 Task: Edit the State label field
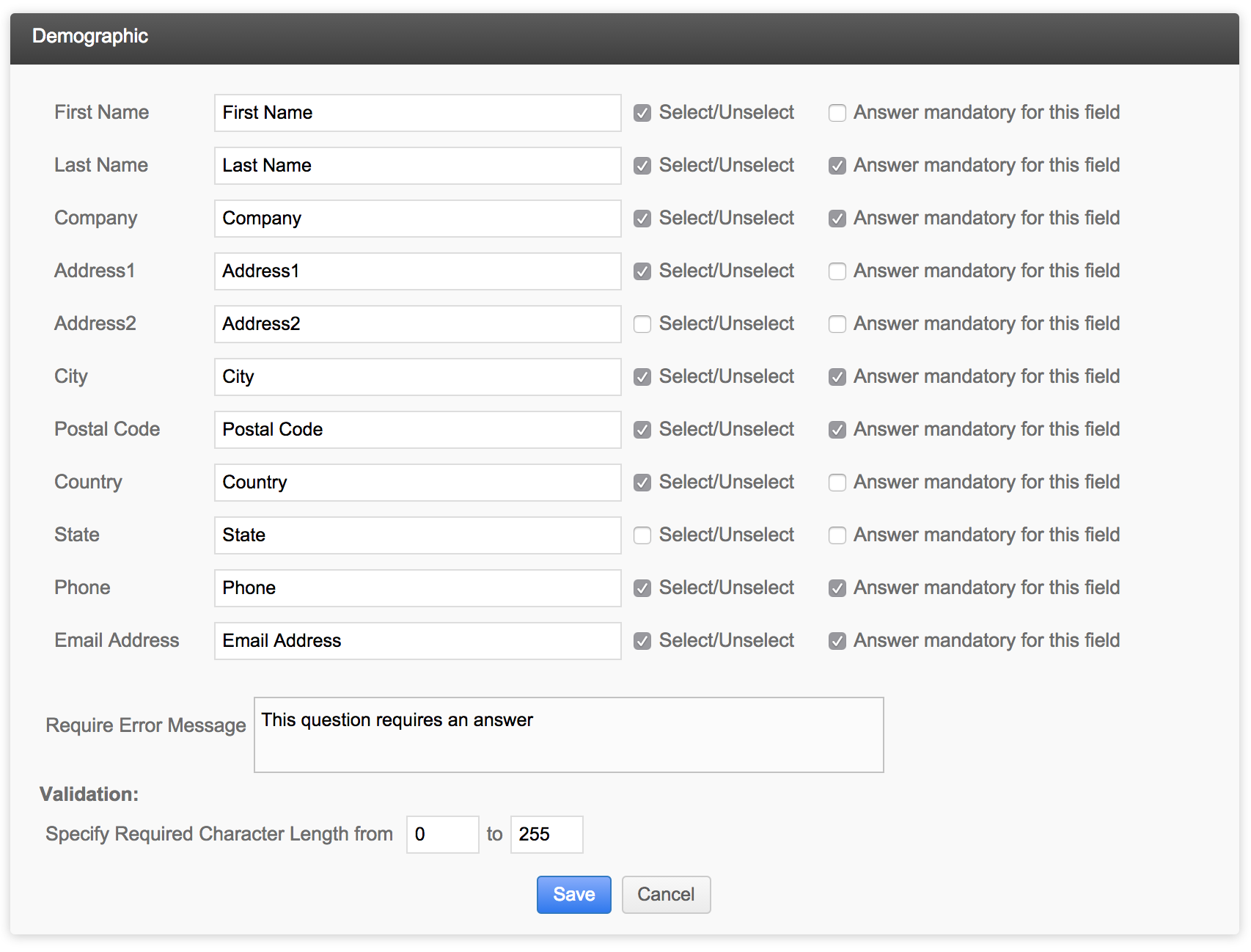pyautogui.click(x=418, y=535)
